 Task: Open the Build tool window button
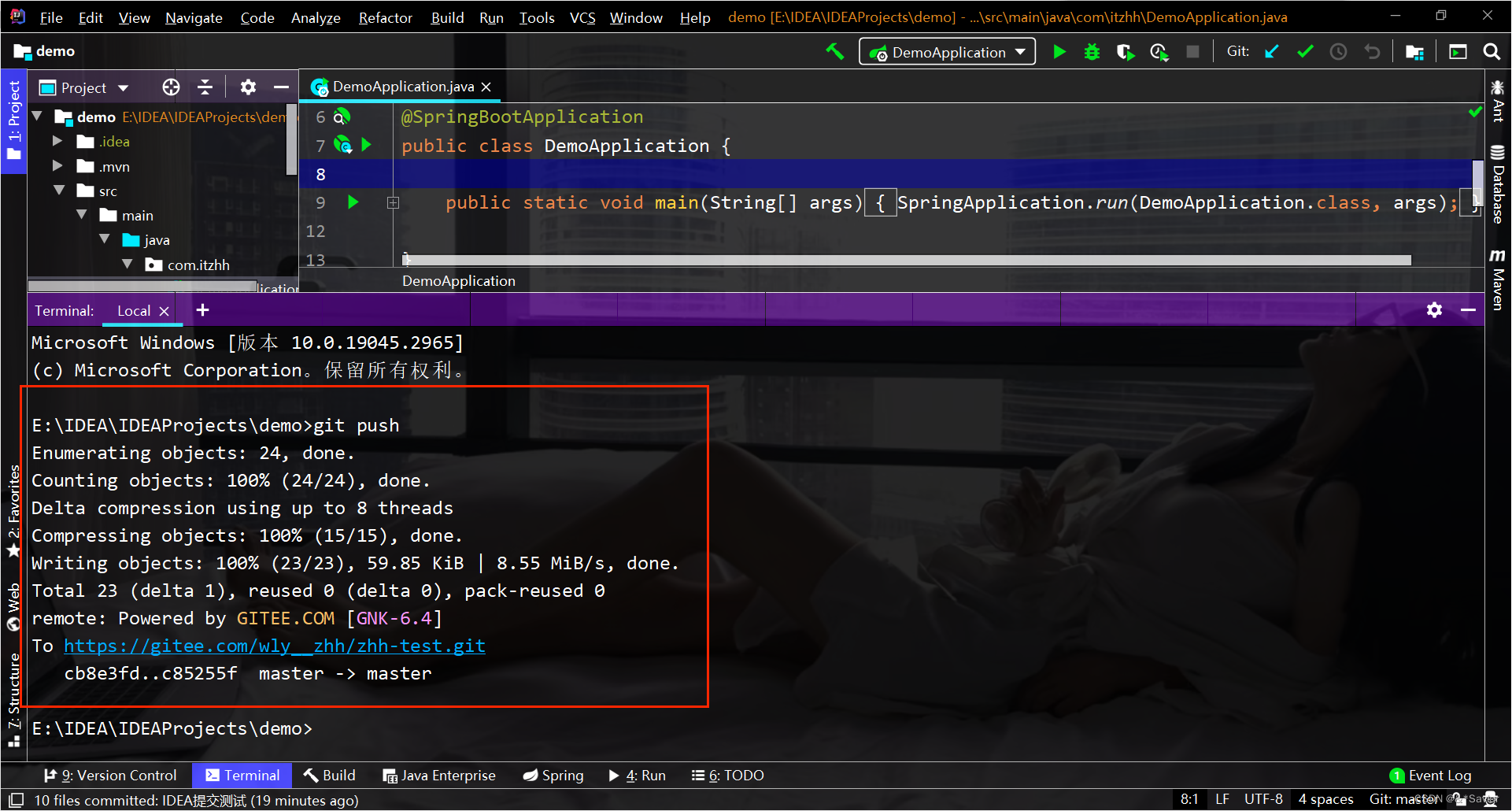330,776
